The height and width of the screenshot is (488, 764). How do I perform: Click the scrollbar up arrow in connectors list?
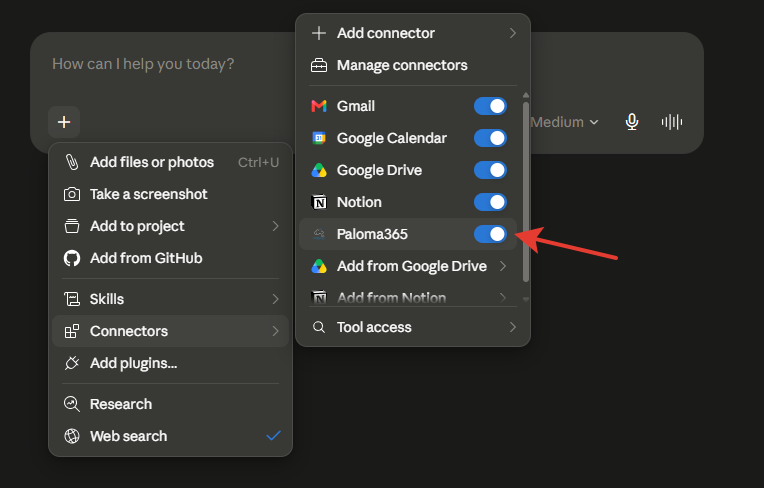coord(526,95)
